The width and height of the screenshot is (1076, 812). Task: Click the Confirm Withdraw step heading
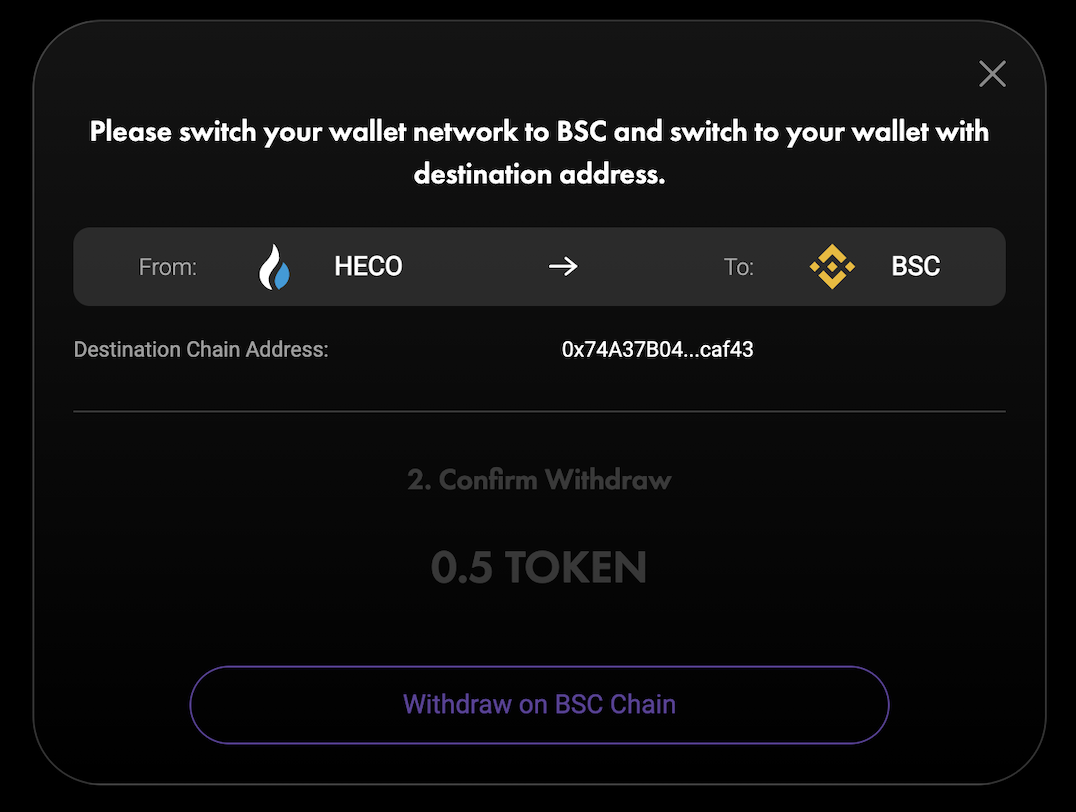[539, 479]
